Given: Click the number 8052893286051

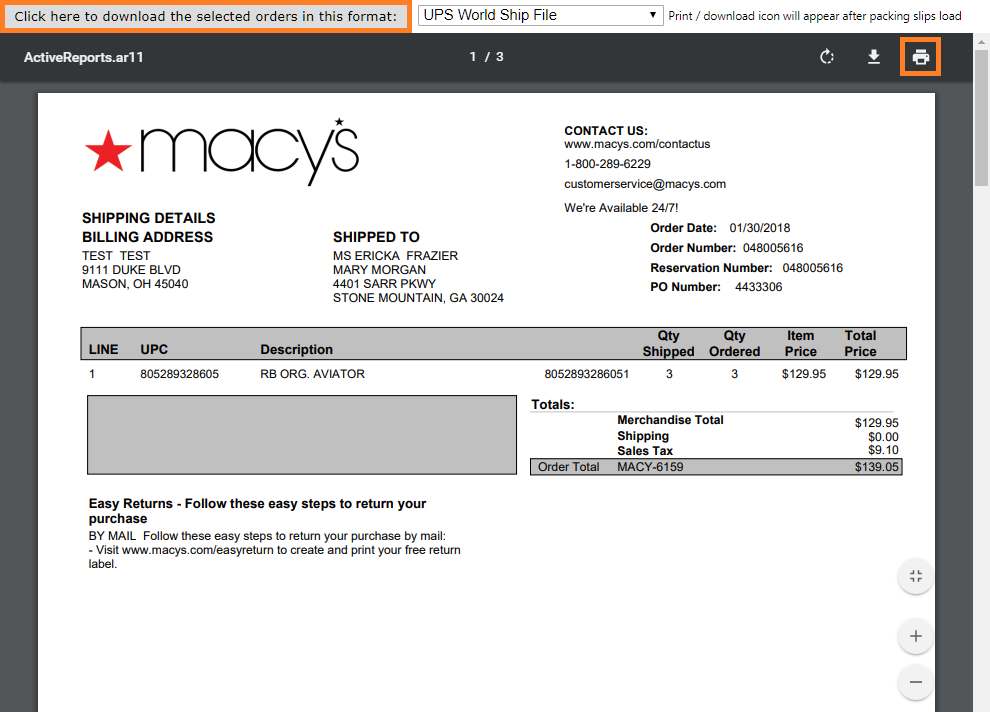Looking at the screenshot, I should click(x=587, y=374).
